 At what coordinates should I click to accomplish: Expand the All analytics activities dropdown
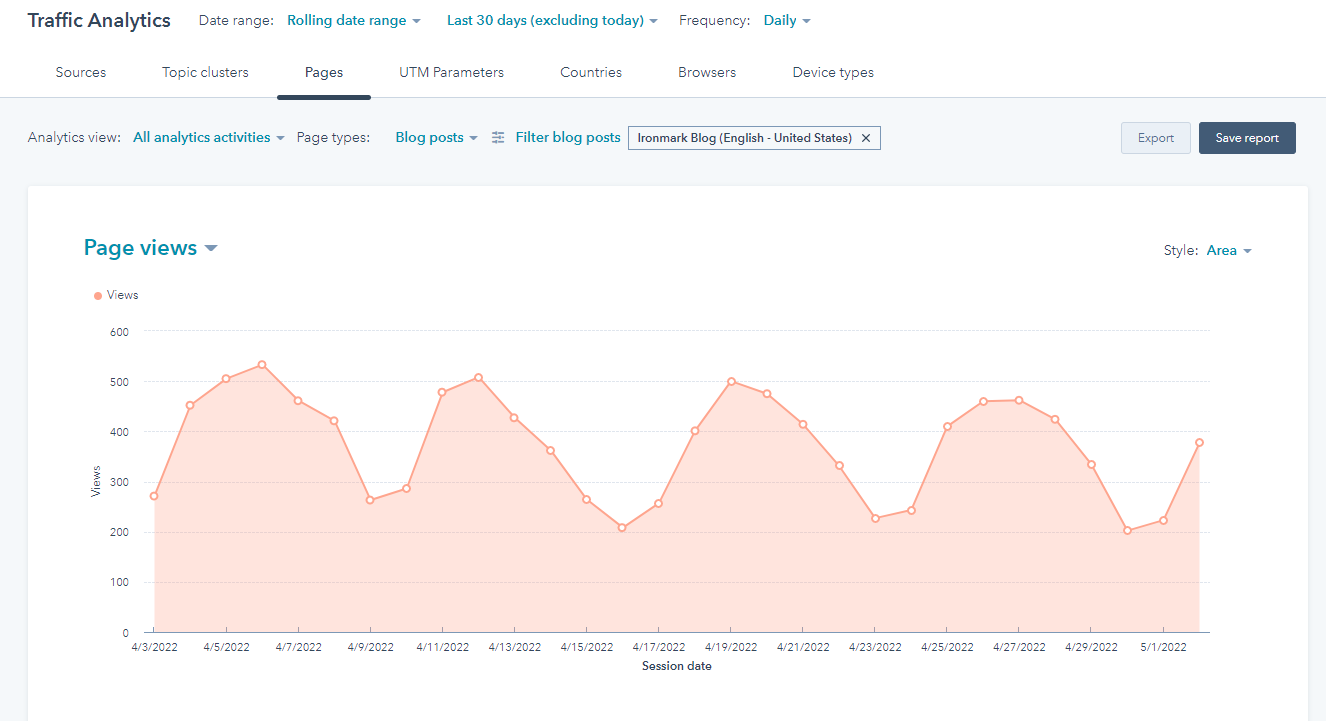[x=209, y=138]
